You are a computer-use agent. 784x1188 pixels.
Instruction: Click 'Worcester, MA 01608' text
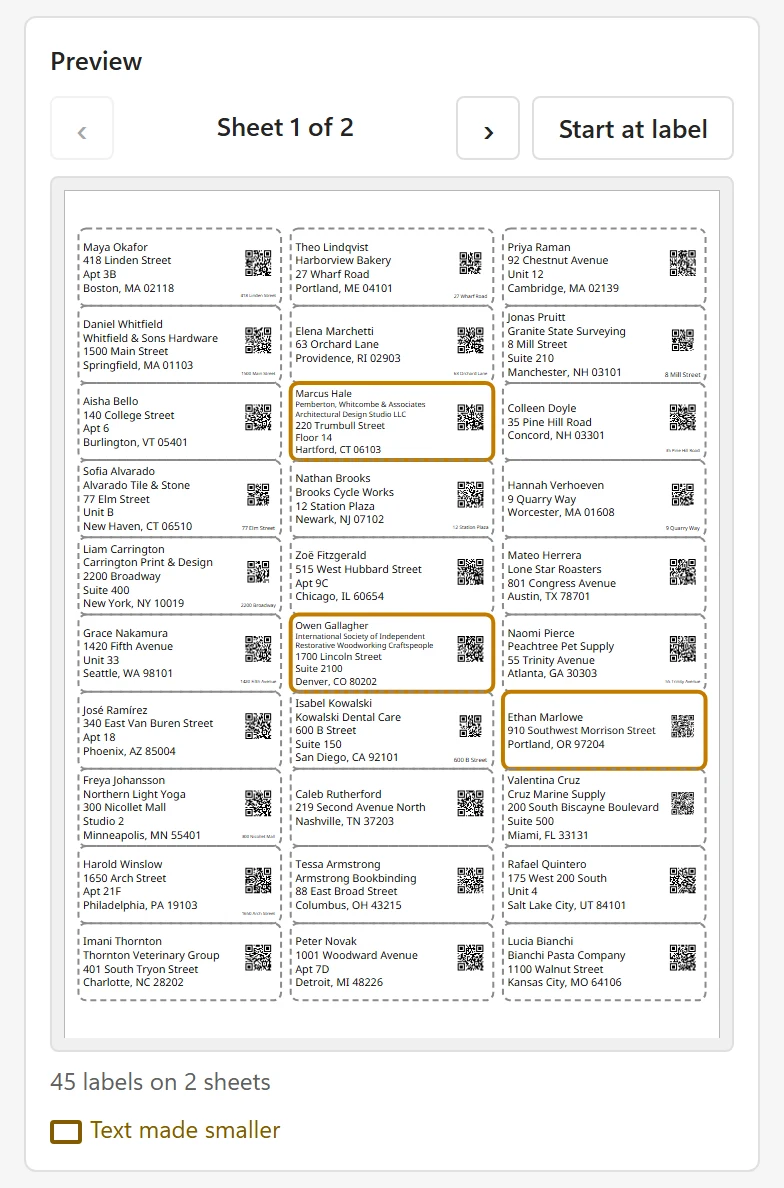click(x=561, y=513)
